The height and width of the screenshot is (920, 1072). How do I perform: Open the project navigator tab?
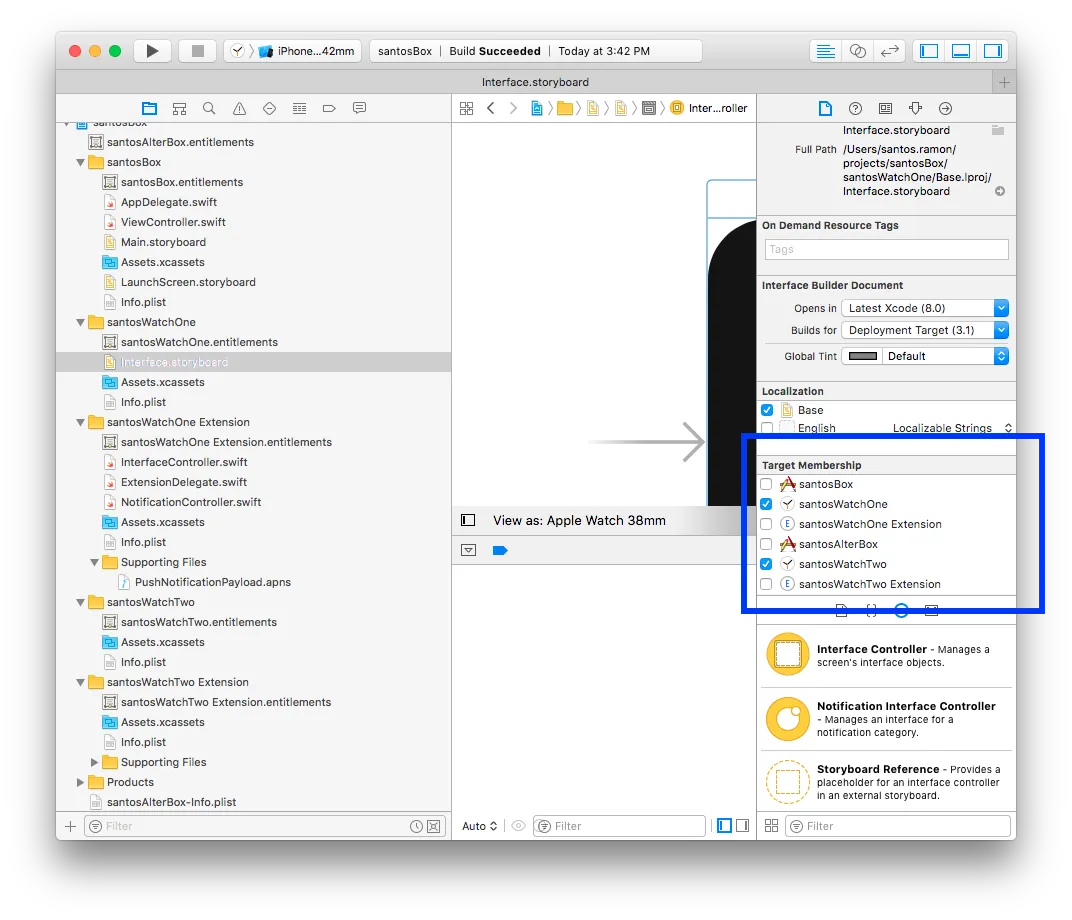[149, 108]
